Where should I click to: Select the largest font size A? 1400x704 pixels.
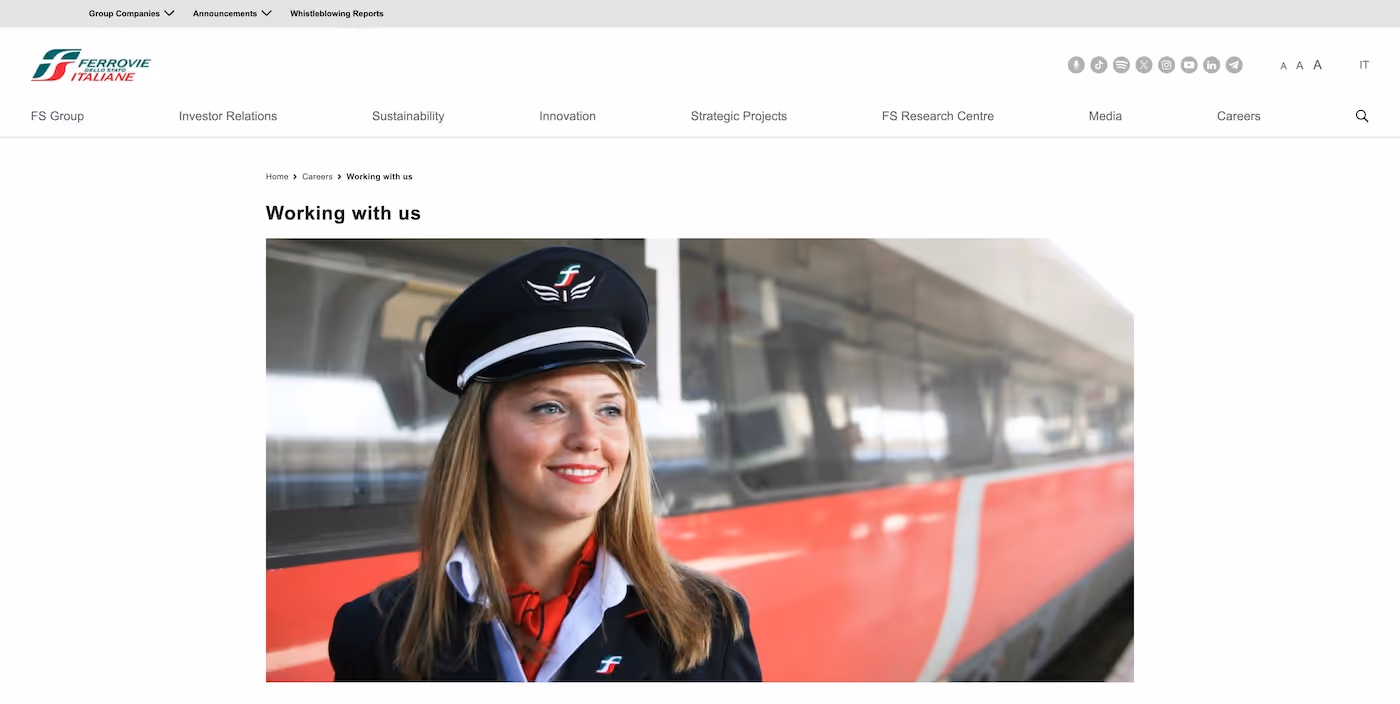[x=1317, y=64]
